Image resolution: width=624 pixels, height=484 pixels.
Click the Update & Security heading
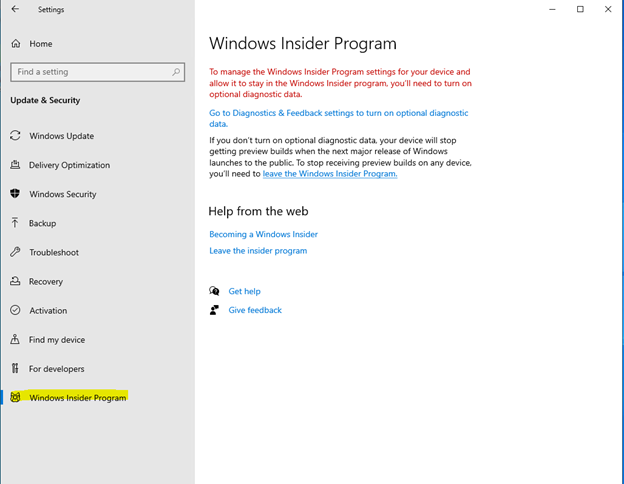coord(45,100)
